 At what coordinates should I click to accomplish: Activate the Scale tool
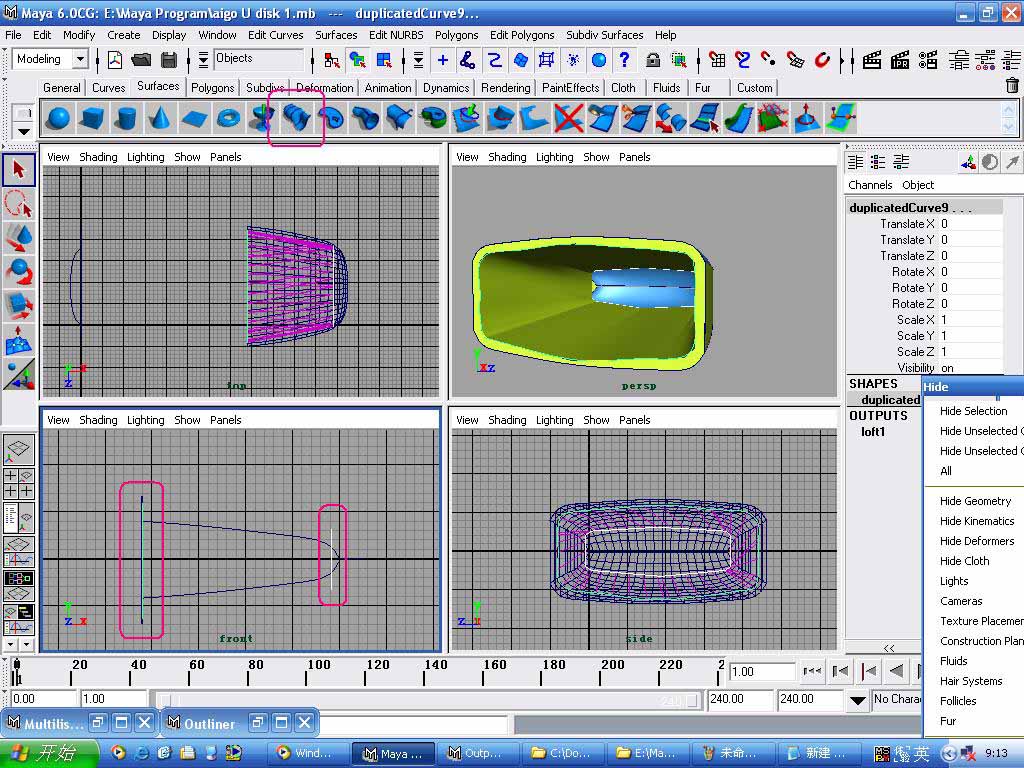[18, 306]
